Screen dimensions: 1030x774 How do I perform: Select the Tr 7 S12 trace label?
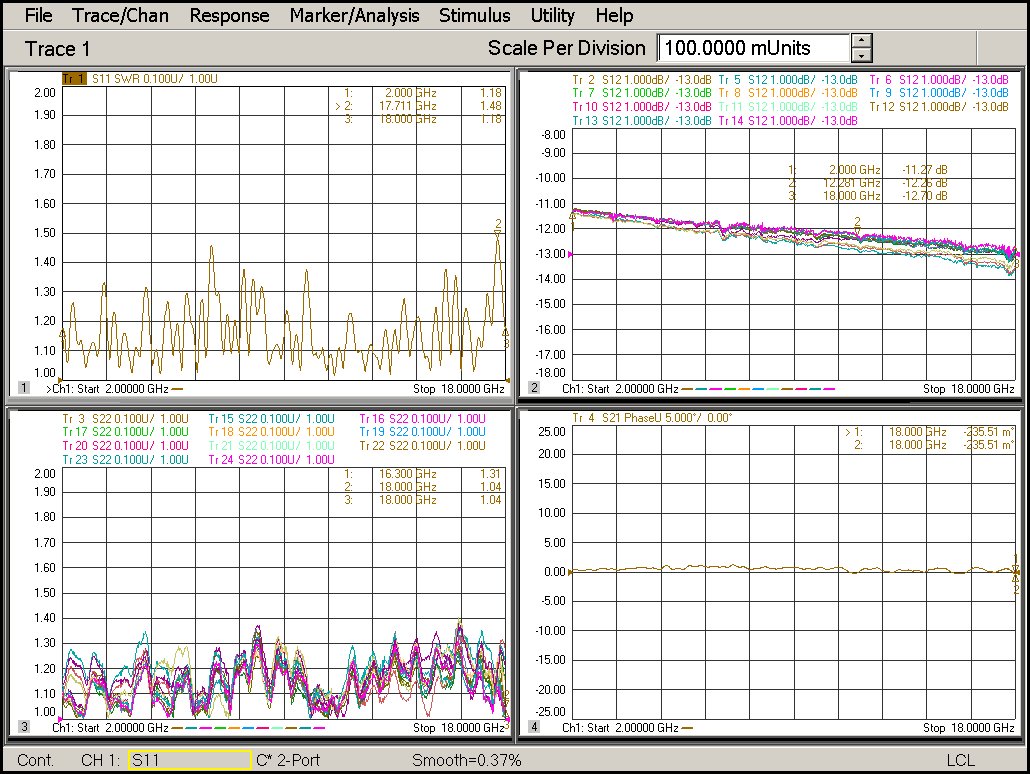[642, 93]
